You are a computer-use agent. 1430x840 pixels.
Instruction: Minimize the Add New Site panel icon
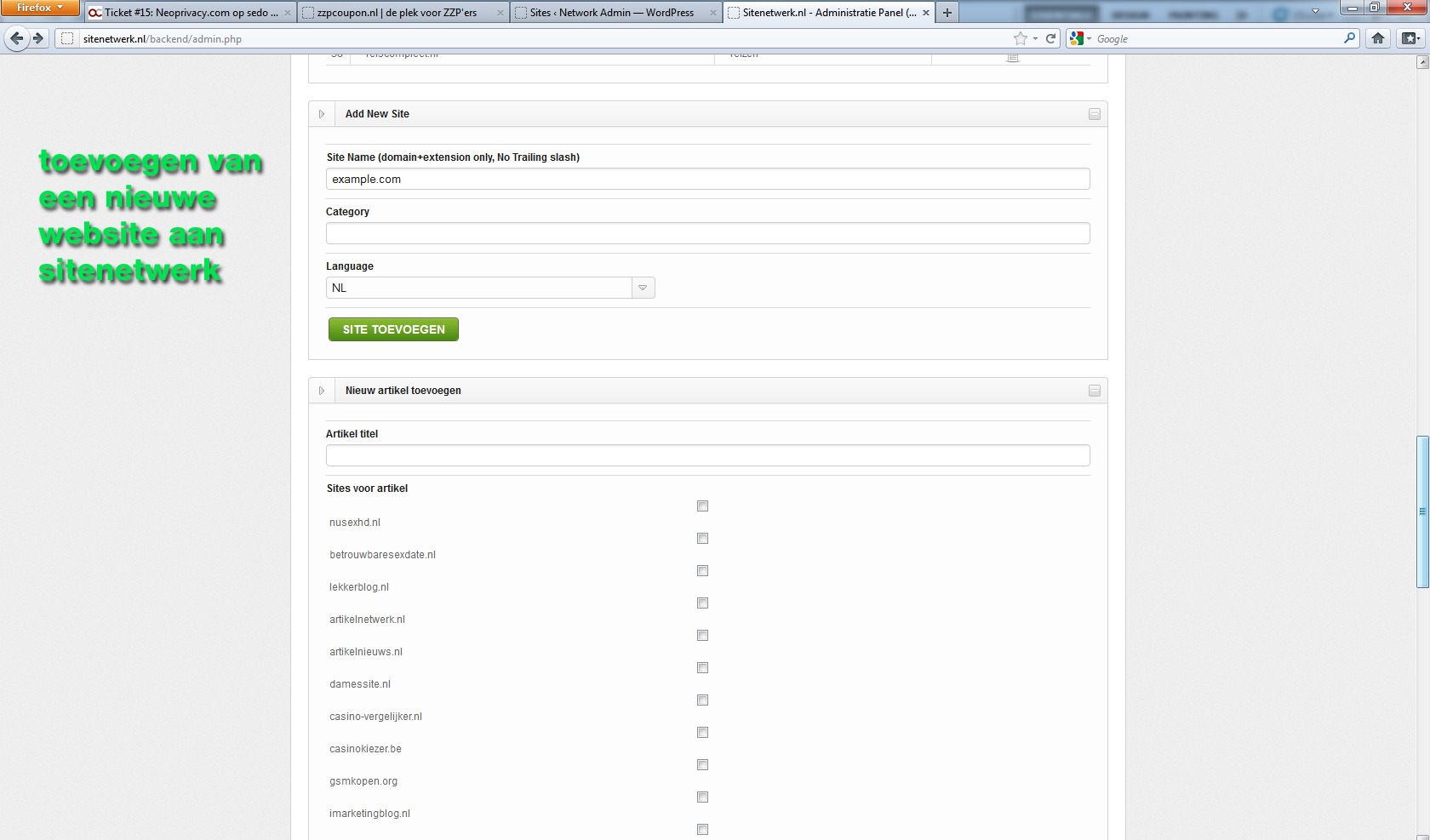1095,114
